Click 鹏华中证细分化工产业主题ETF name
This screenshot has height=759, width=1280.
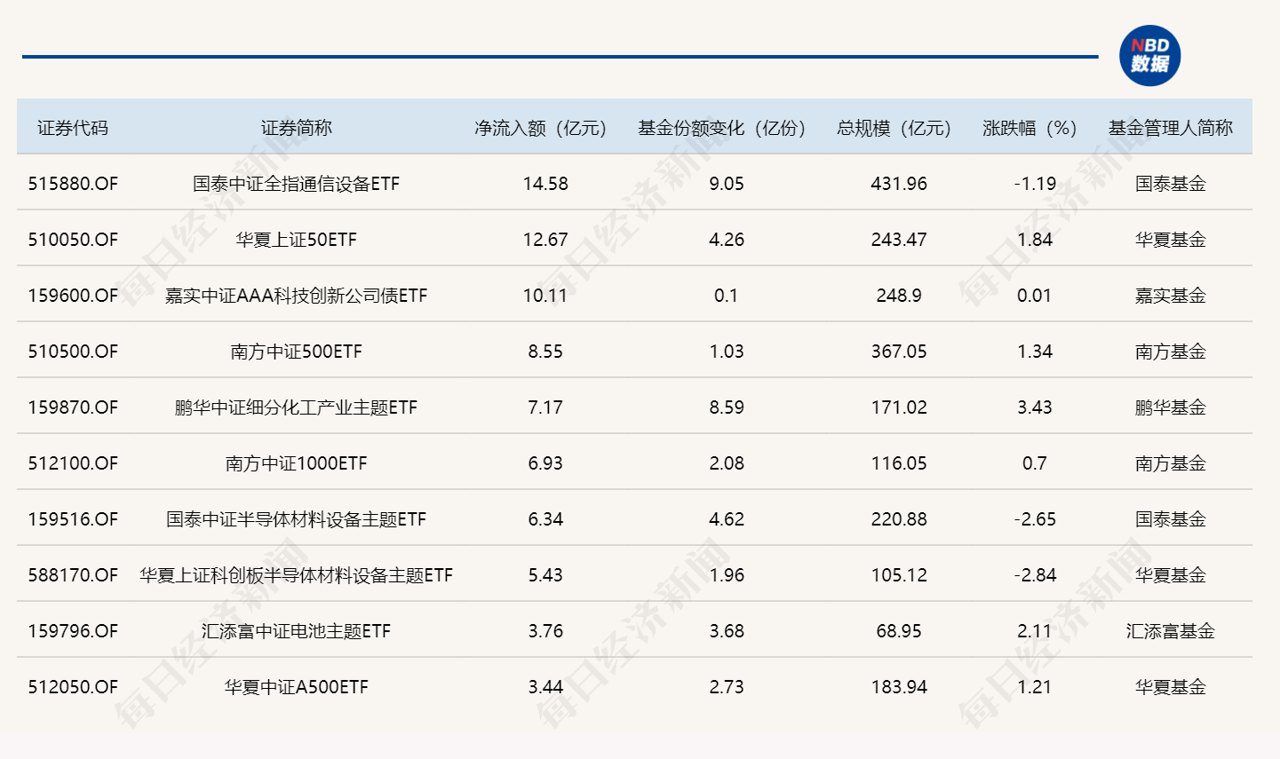(296, 408)
